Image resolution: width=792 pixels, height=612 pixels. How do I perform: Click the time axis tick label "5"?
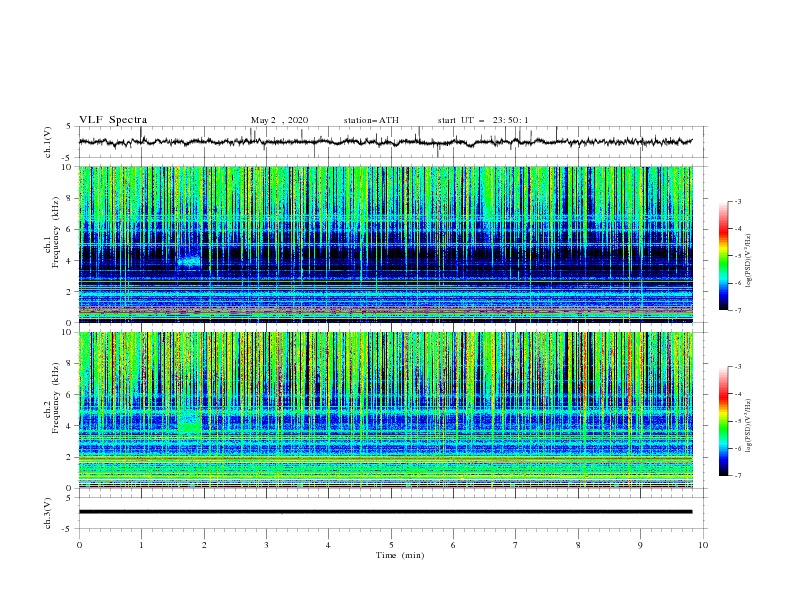click(x=391, y=545)
